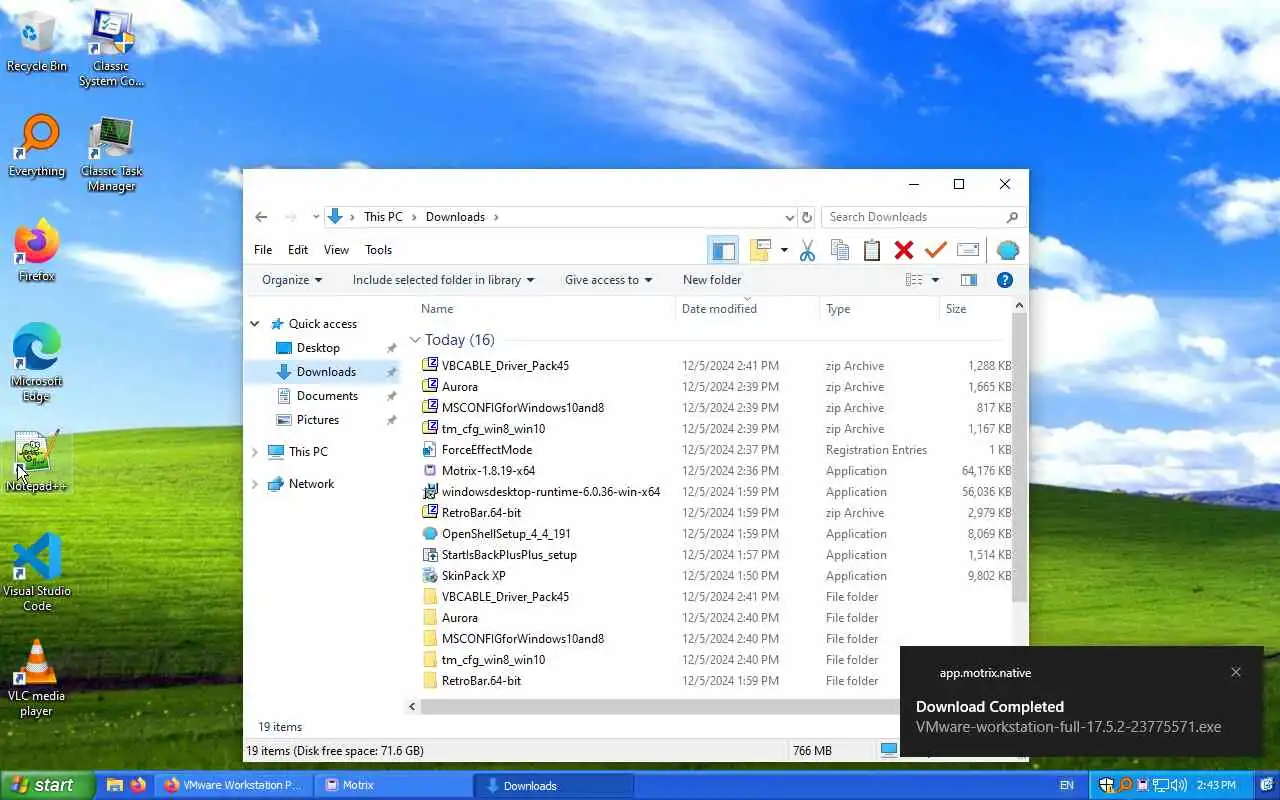Dismiss the Motrix download notification
The image size is (1280, 800).
(x=1236, y=672)
